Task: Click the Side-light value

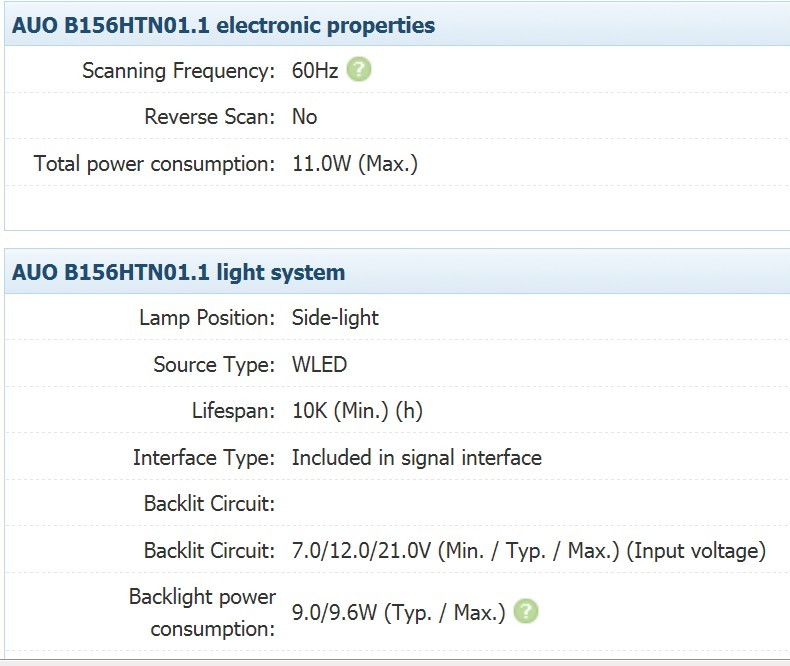Action: pos(335,318)
